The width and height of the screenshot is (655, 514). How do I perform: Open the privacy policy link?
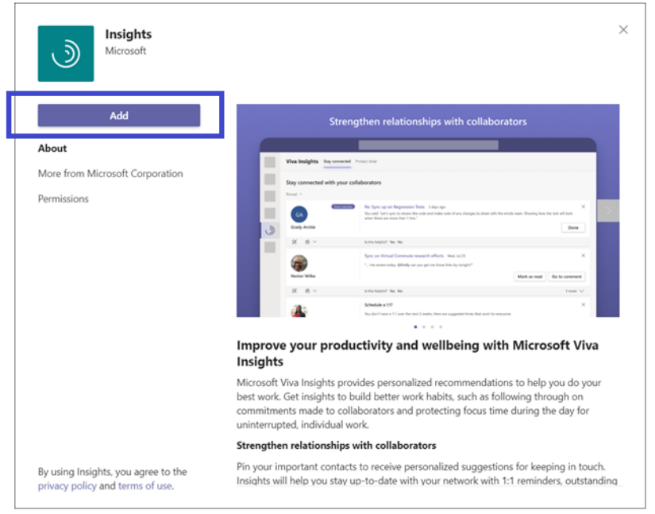[67, 486]
